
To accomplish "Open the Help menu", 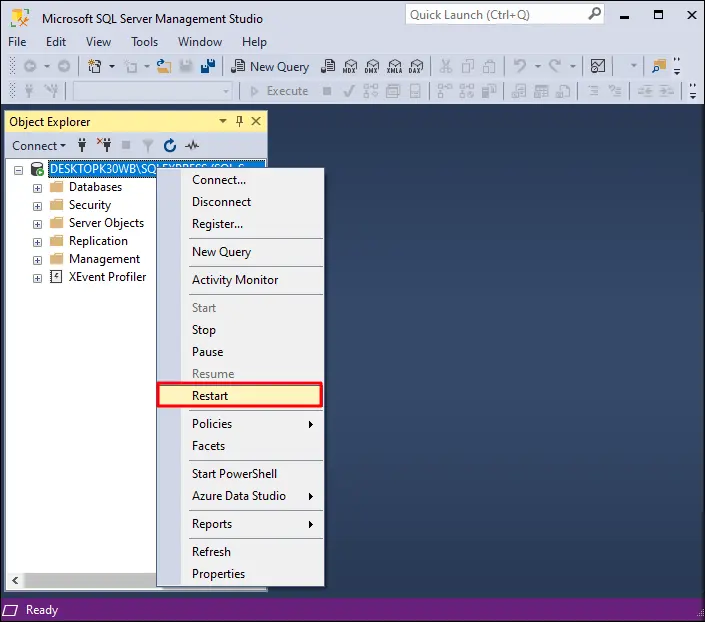I will (254, 42).
